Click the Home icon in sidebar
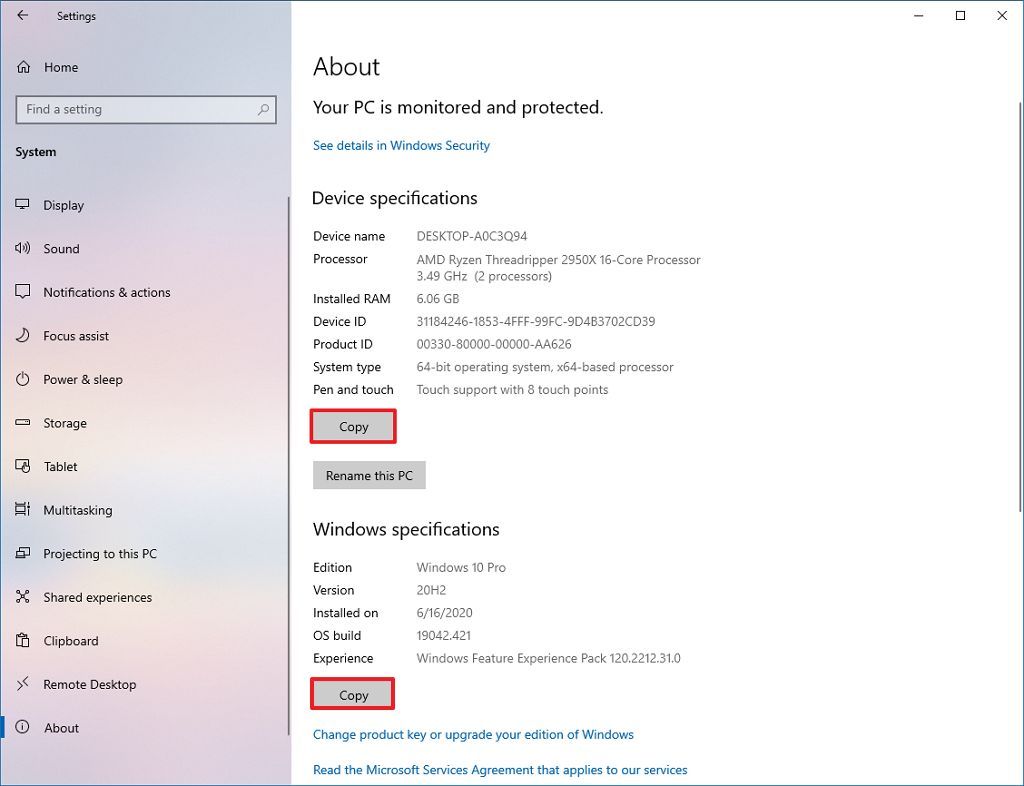 pos(23,67)
